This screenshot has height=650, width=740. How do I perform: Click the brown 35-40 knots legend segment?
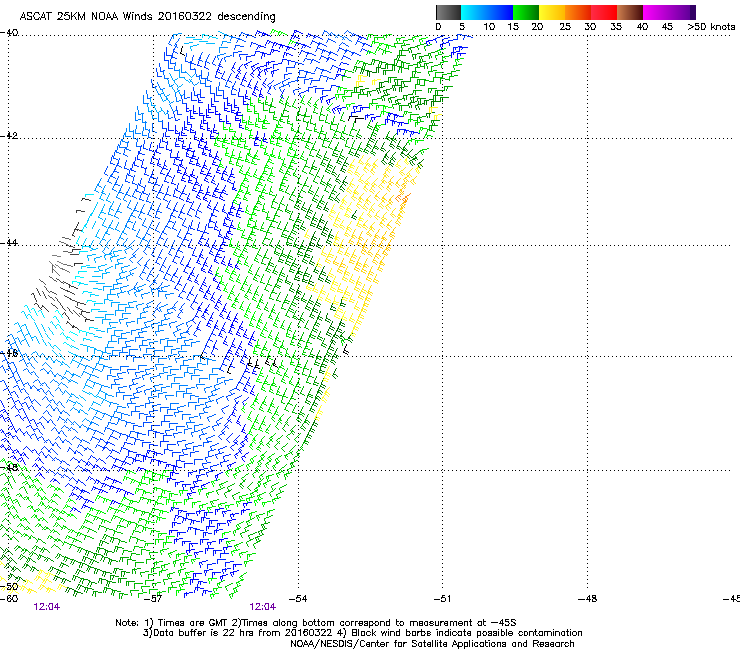(x=630, y=12)
